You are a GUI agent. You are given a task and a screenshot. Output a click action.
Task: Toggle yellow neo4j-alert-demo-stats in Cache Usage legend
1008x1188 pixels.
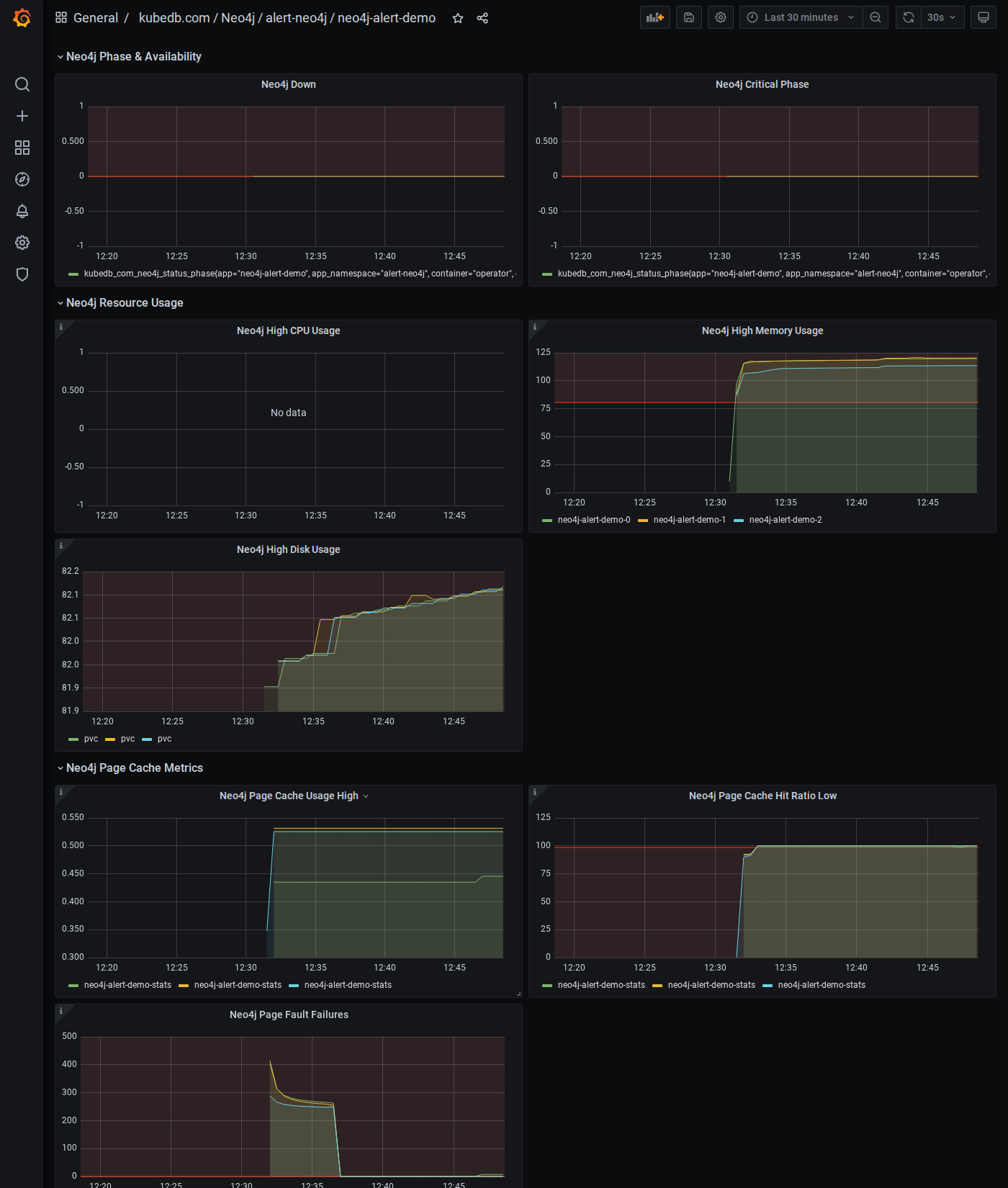(x=238, y=985)
